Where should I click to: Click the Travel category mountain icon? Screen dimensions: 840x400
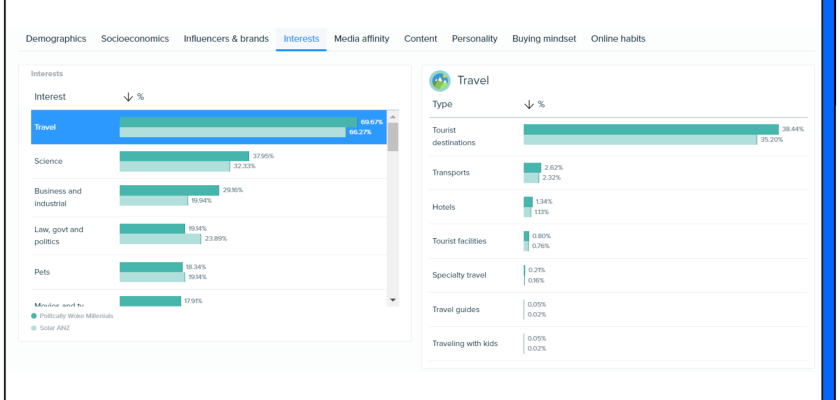[440, 81]
